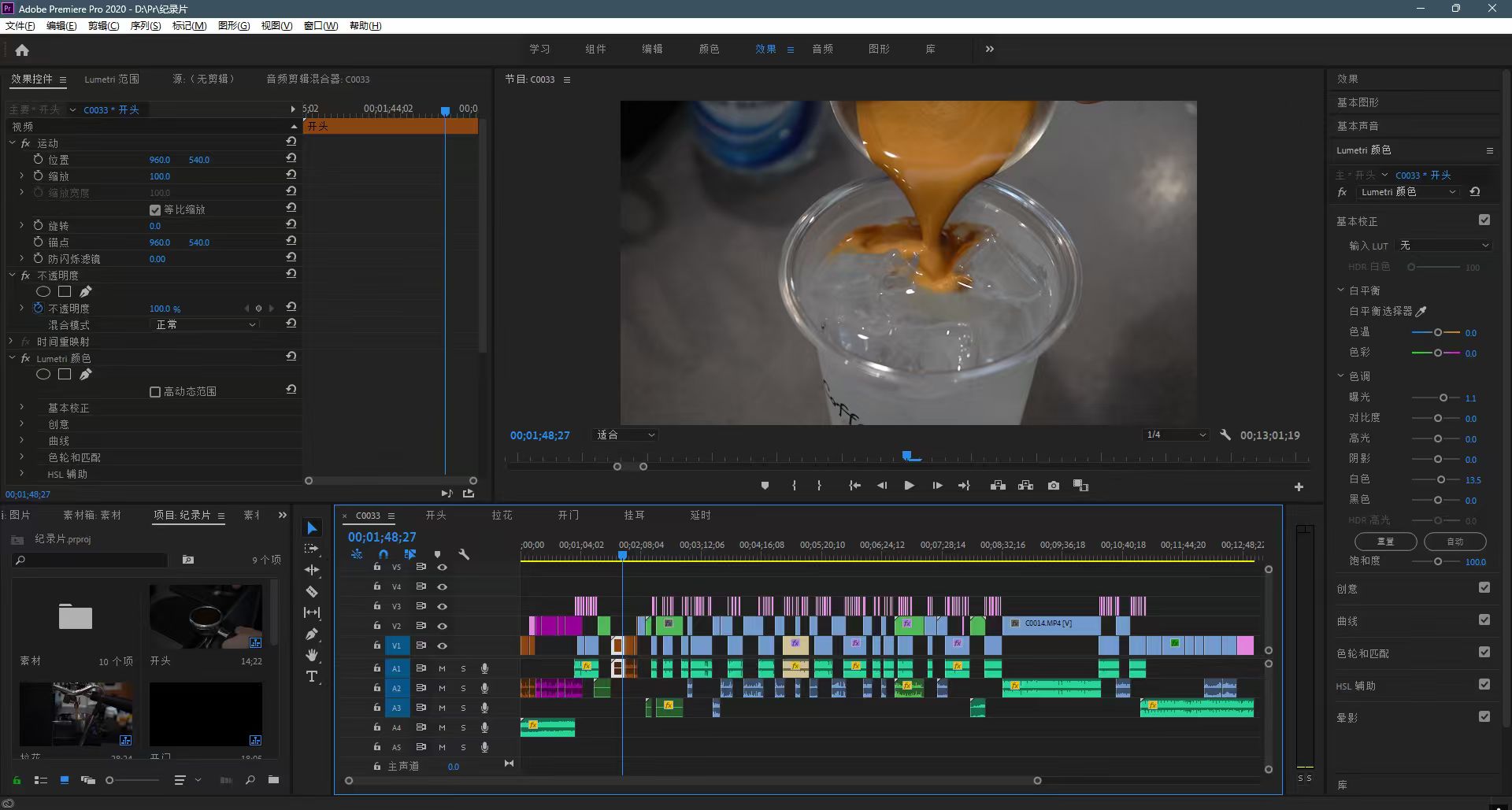Open Lumetri Color effect selector dropdown
The image size is (1512, 810).
1409,192
